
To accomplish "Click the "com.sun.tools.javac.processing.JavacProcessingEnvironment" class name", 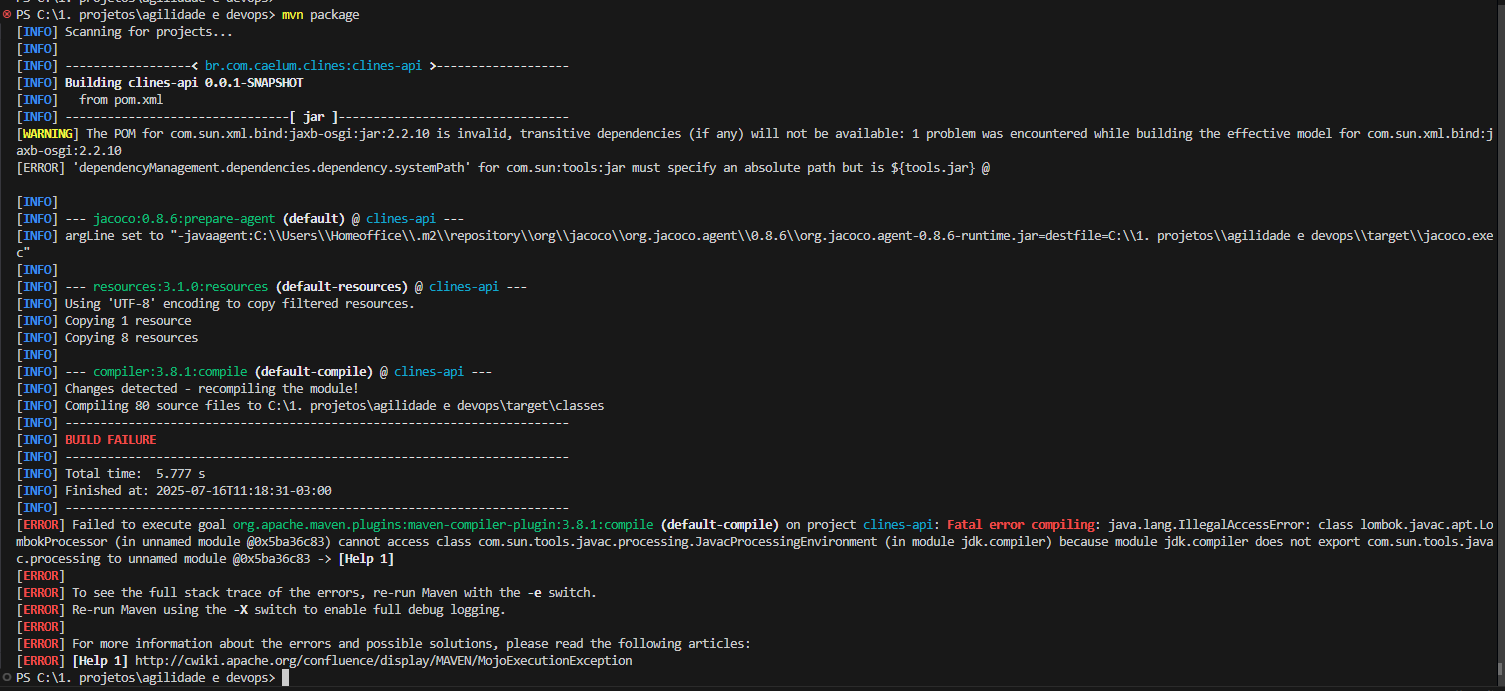I will pos(680,542).
